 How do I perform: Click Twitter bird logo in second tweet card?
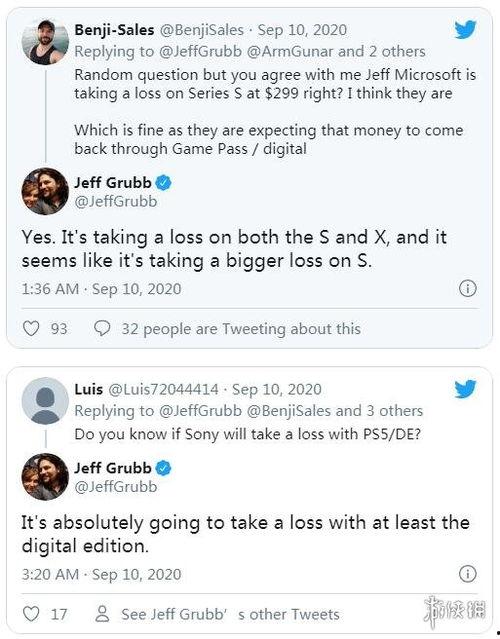tap(465, 389)
